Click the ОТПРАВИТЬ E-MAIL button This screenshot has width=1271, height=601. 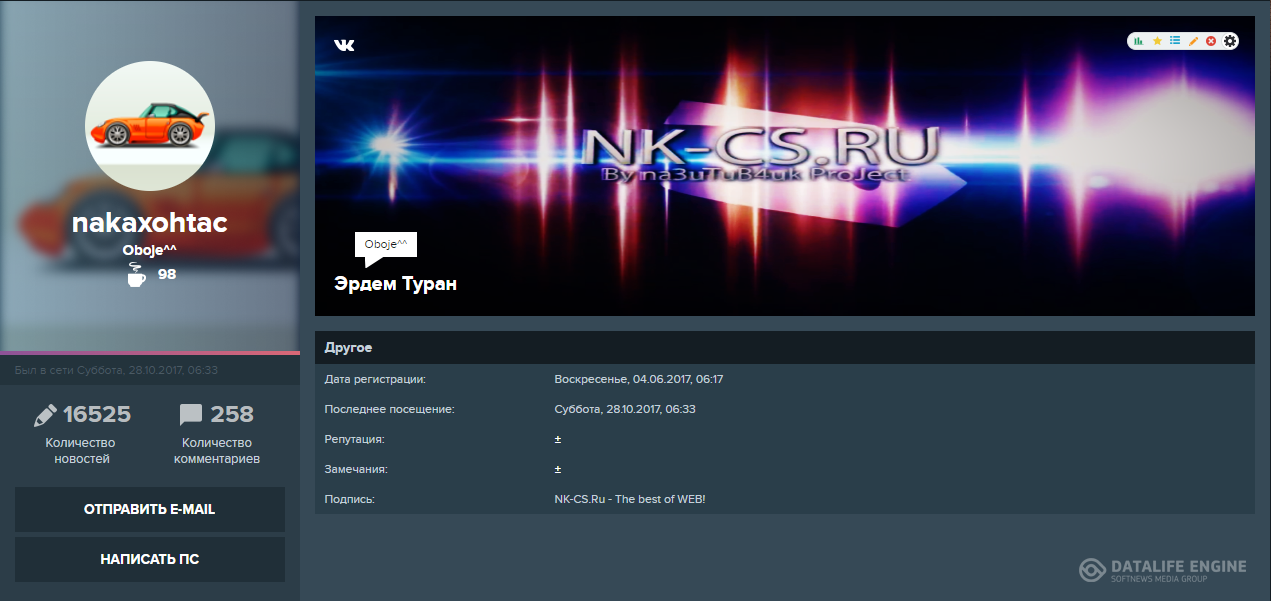pyautogui.click(x=150, y=509)
